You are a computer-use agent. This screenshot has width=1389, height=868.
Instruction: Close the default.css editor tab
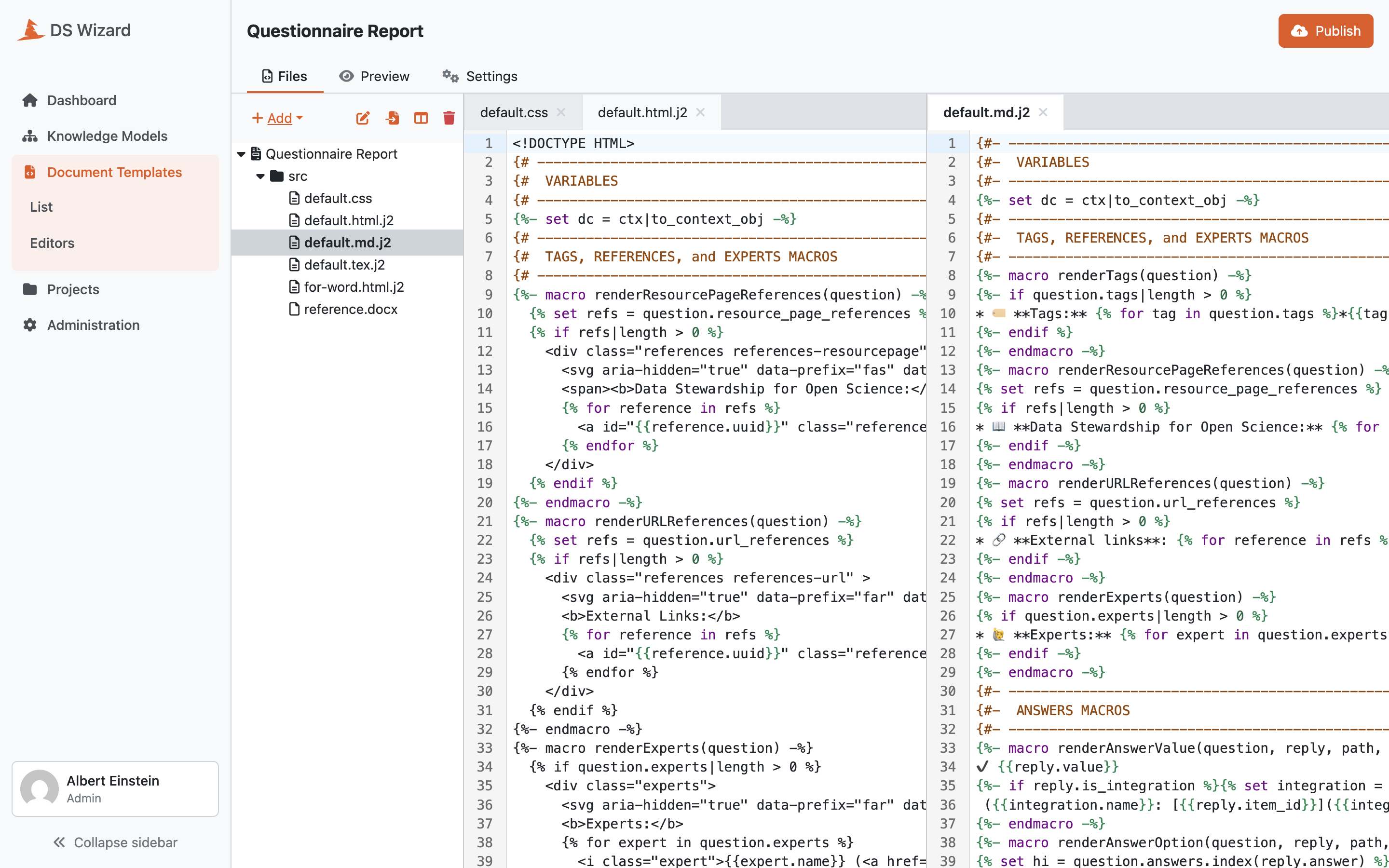(561, 112)
